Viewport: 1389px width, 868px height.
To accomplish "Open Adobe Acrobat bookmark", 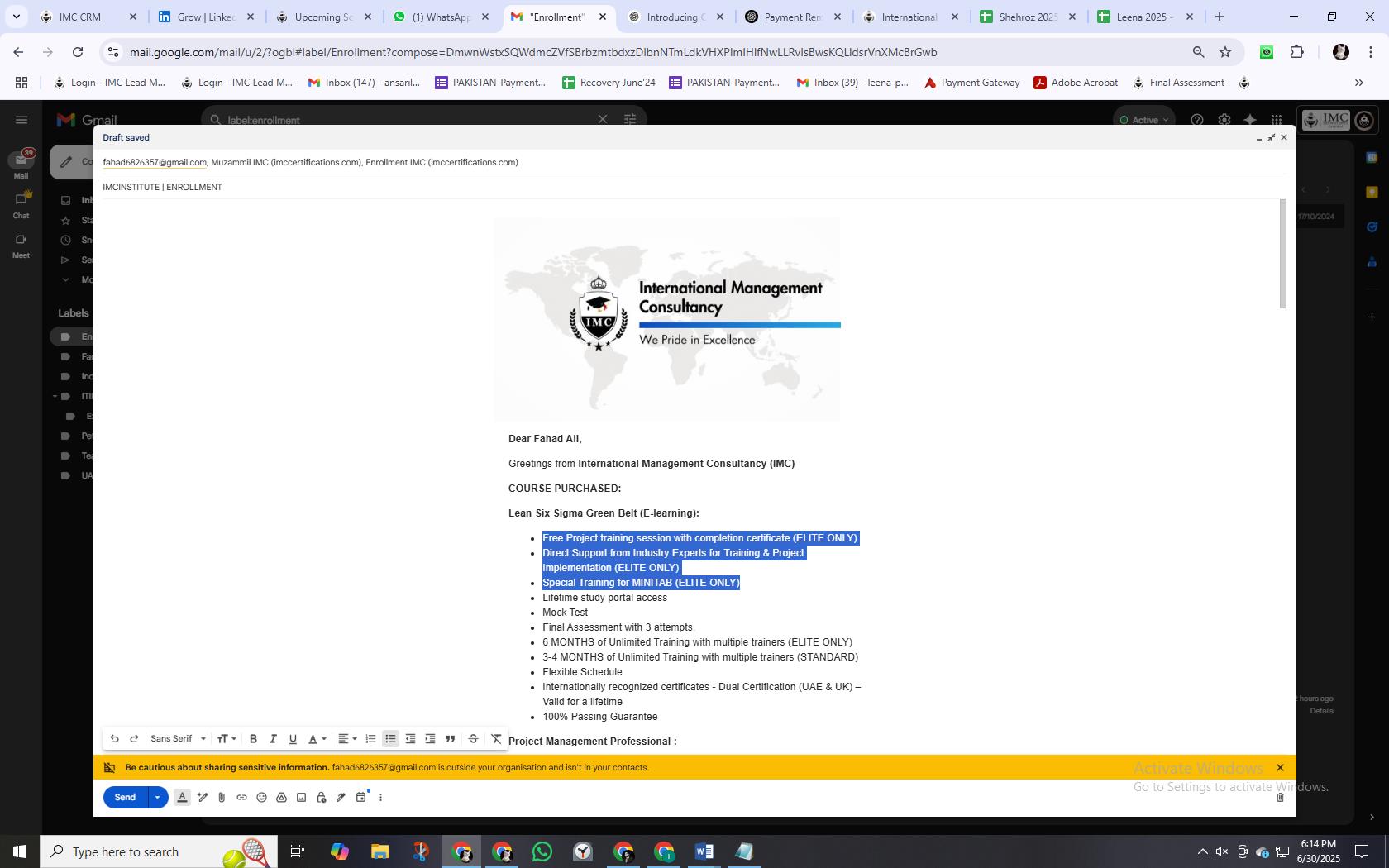I will [x=1076, y=83].
